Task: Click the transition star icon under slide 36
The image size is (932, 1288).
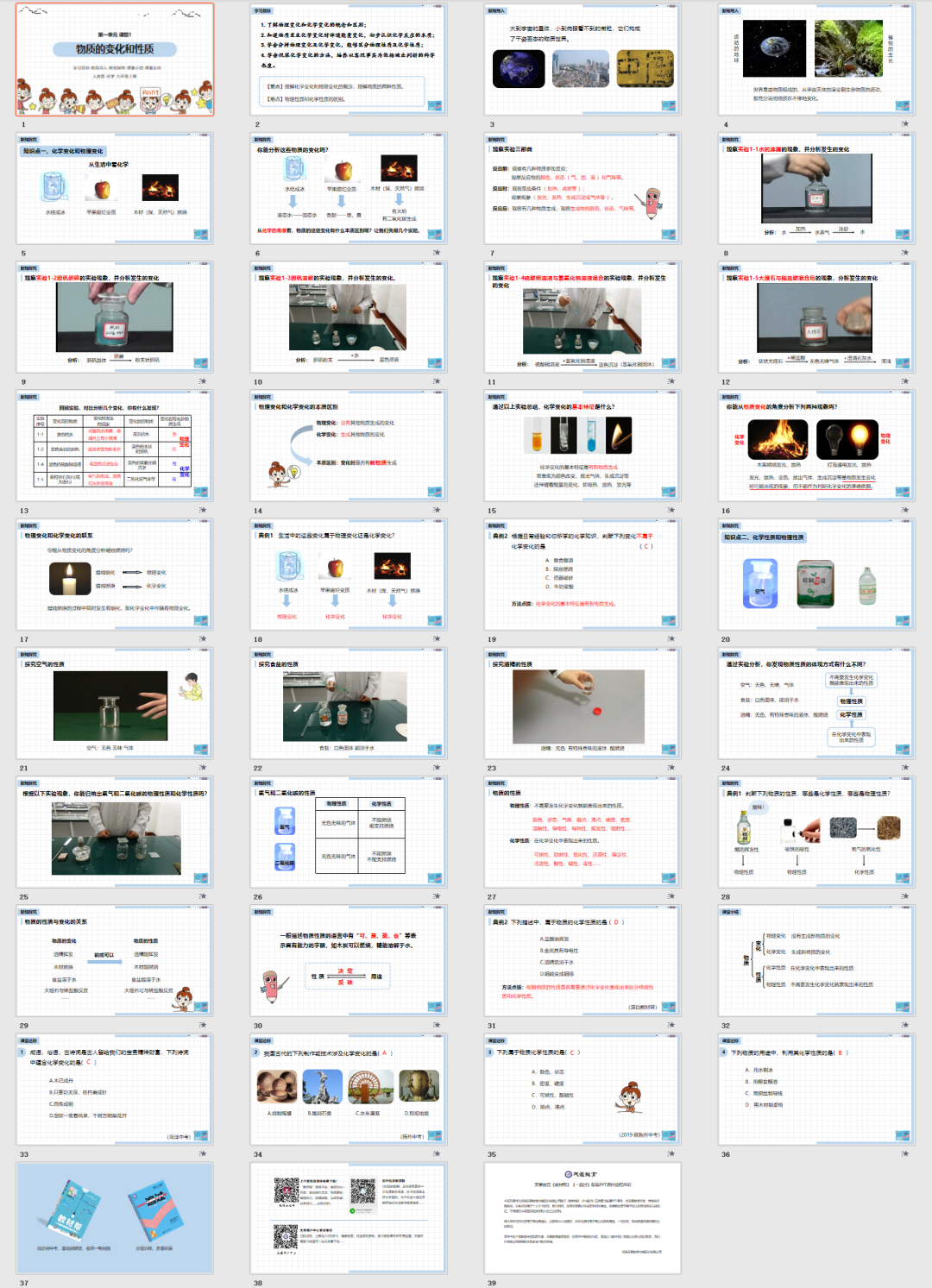Action: (904, 1153)
